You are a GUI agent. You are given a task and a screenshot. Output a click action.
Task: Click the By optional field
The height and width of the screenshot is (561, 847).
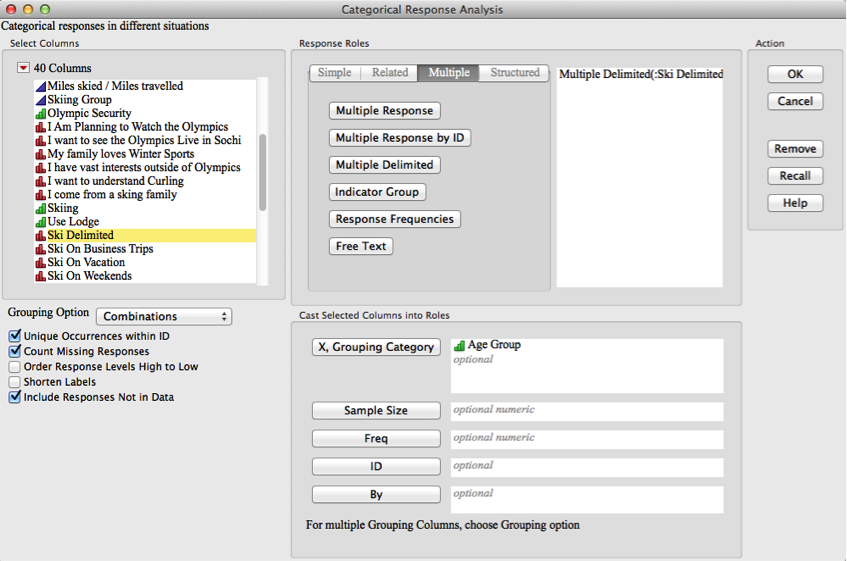587,499
